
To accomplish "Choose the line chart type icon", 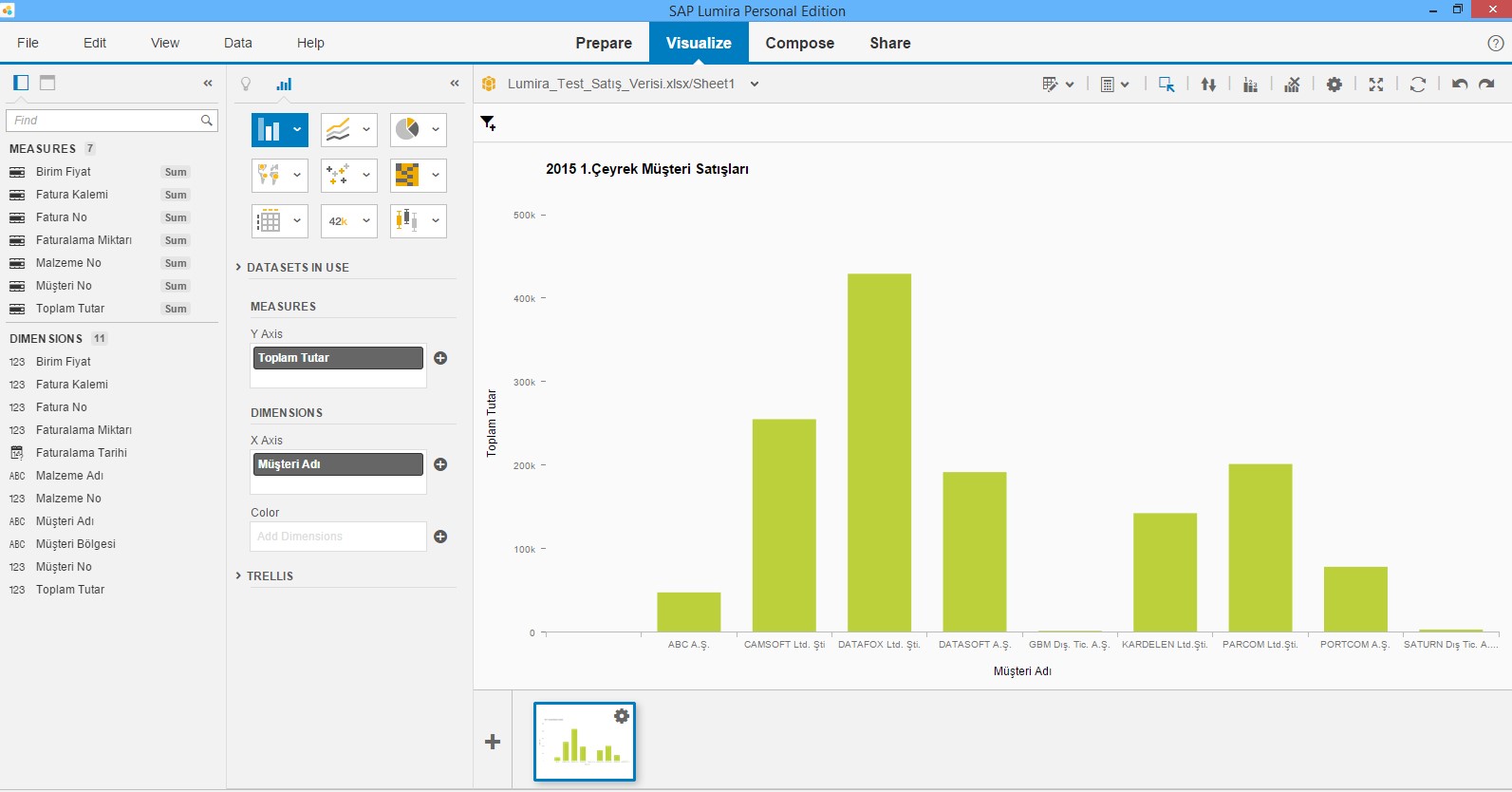I will [338, 129].
